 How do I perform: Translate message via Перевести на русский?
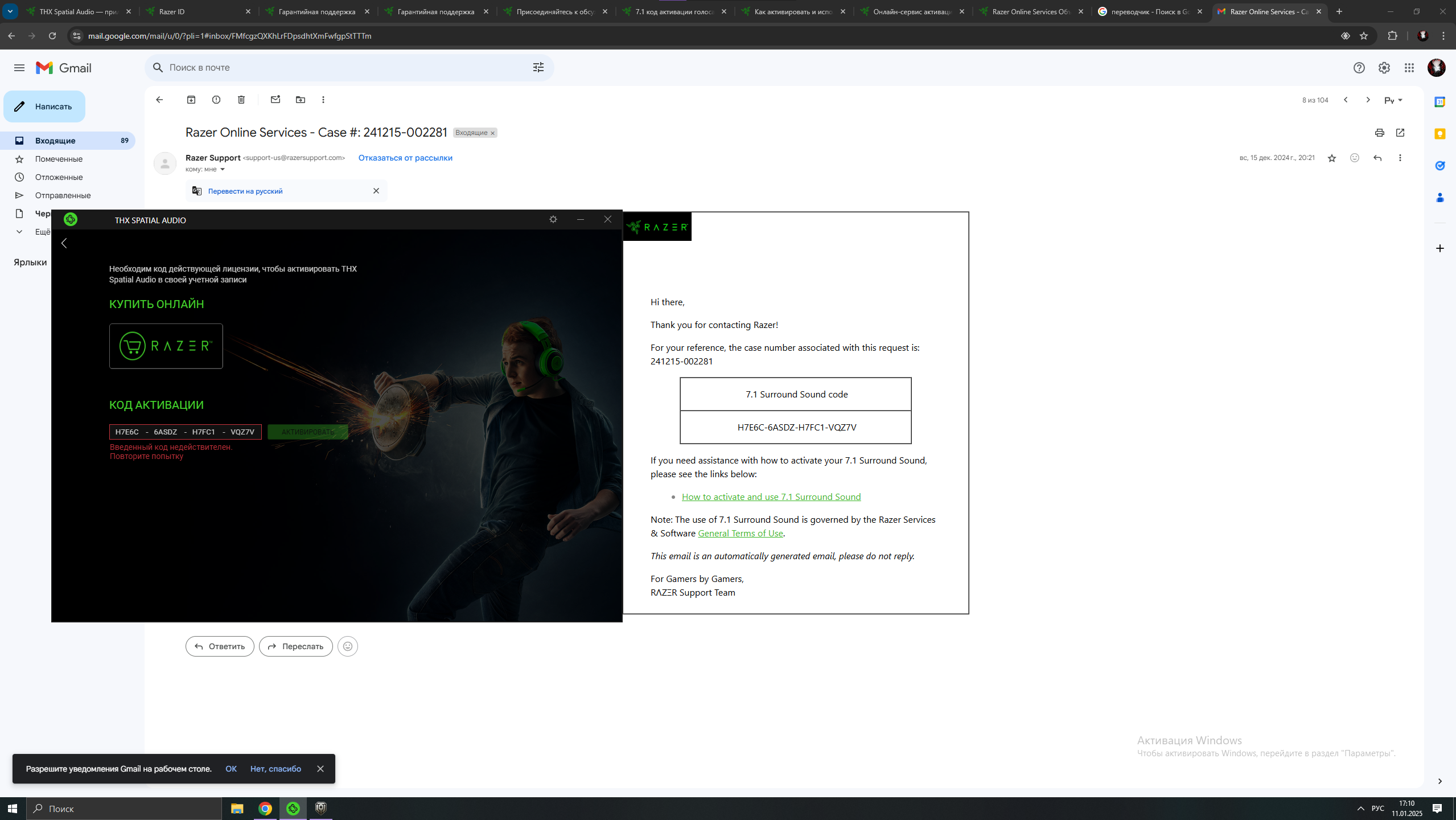point(245,191)
